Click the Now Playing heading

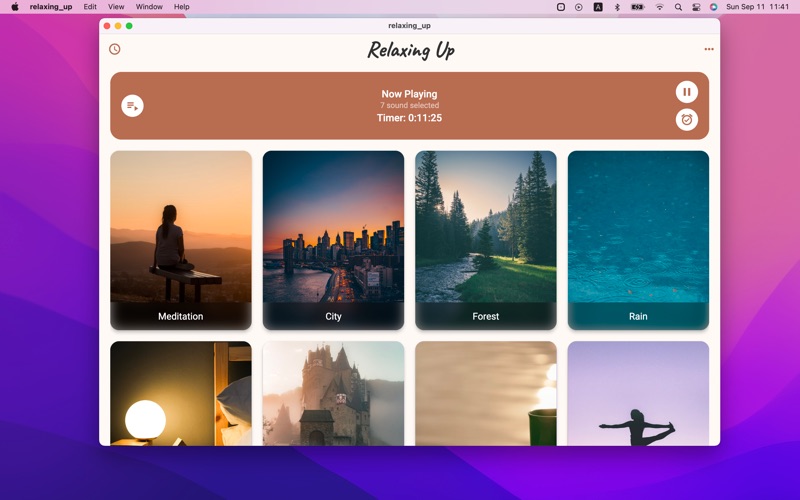409,94
